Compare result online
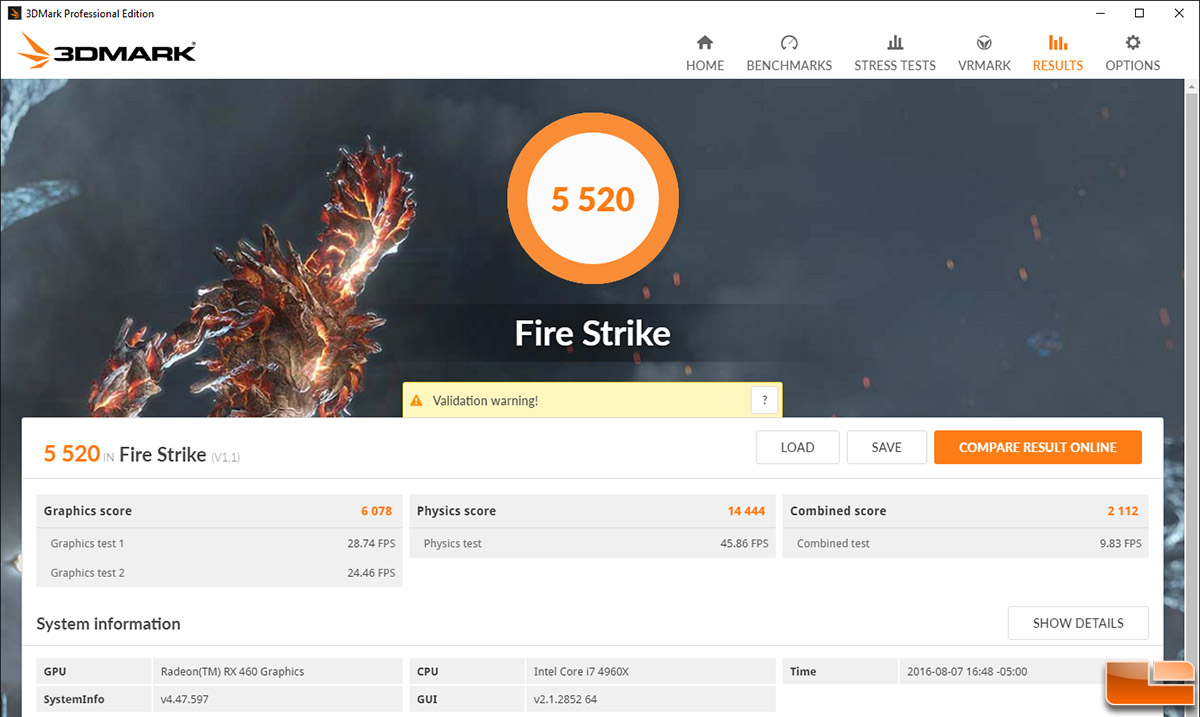 click(1038, 447)
